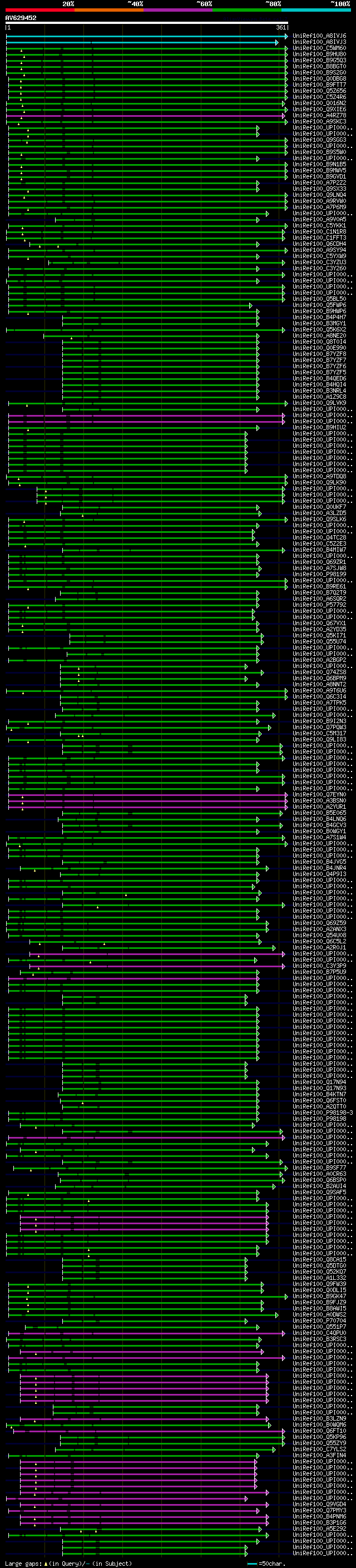Select subject UniRef100_C3Y260

[x=319, y=269]
